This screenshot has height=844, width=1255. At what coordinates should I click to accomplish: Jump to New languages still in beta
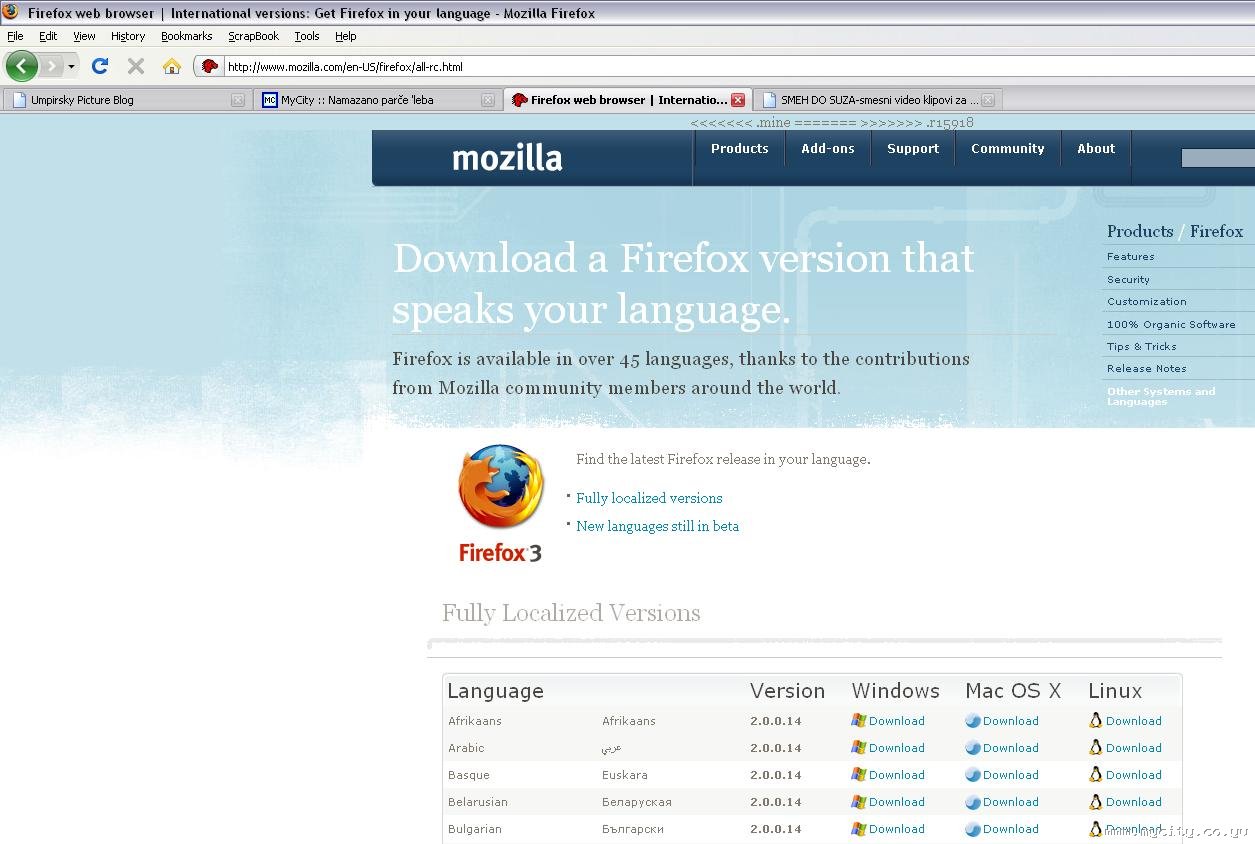click(x=657, y=526)
